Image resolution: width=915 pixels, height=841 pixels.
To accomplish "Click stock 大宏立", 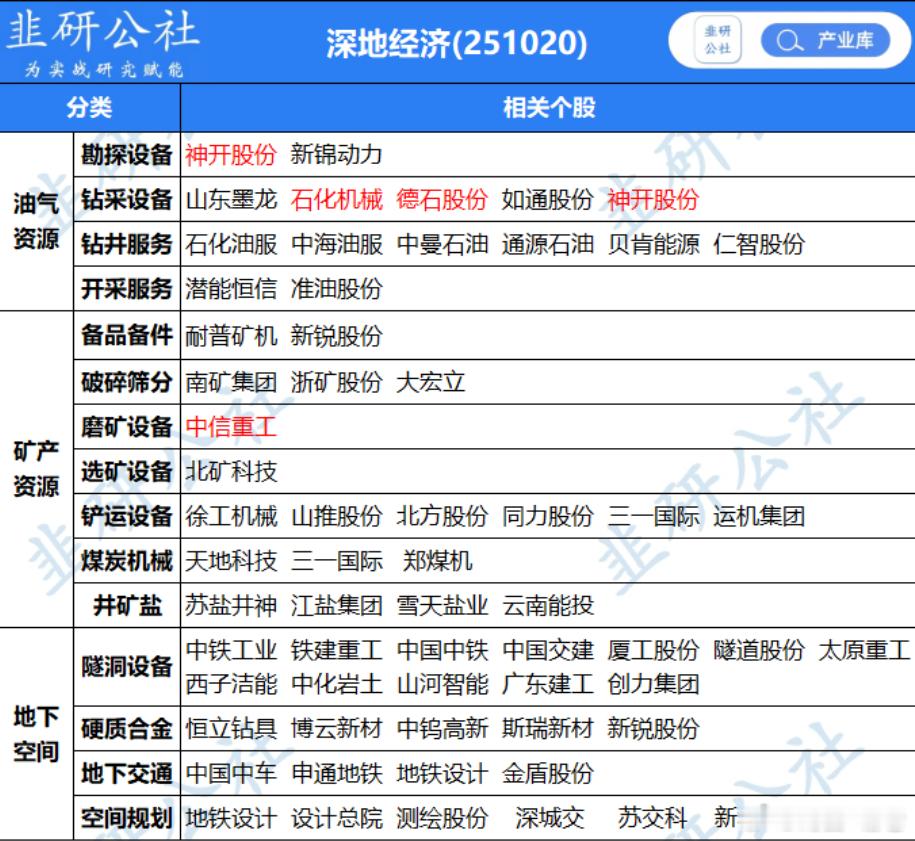I will 431,382.
